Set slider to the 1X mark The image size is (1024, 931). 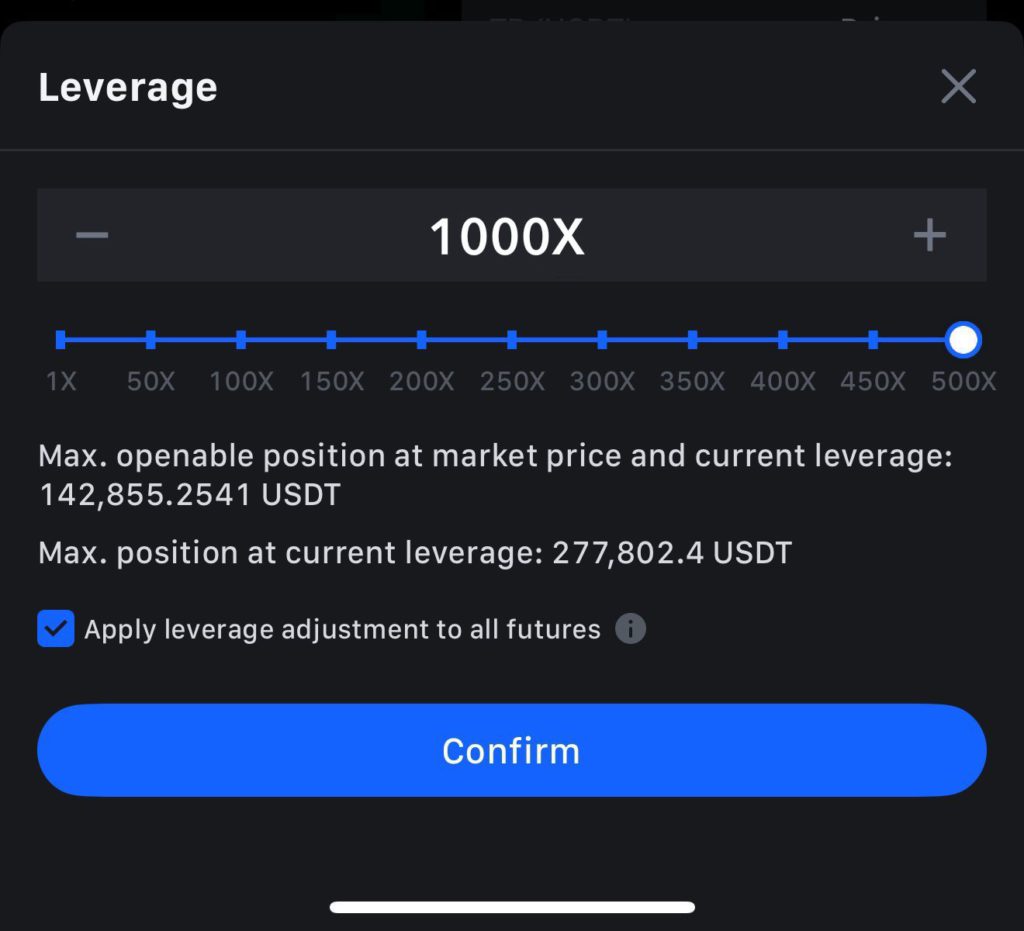[x=61, y=340]
